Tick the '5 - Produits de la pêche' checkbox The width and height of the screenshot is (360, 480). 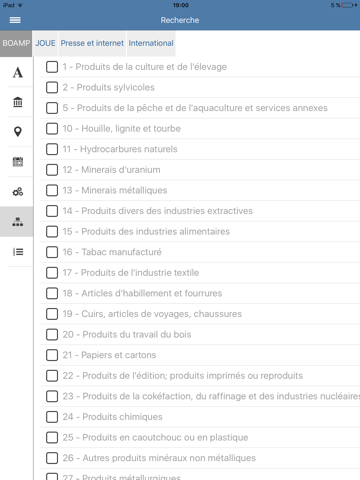click(x=52, y=108)
